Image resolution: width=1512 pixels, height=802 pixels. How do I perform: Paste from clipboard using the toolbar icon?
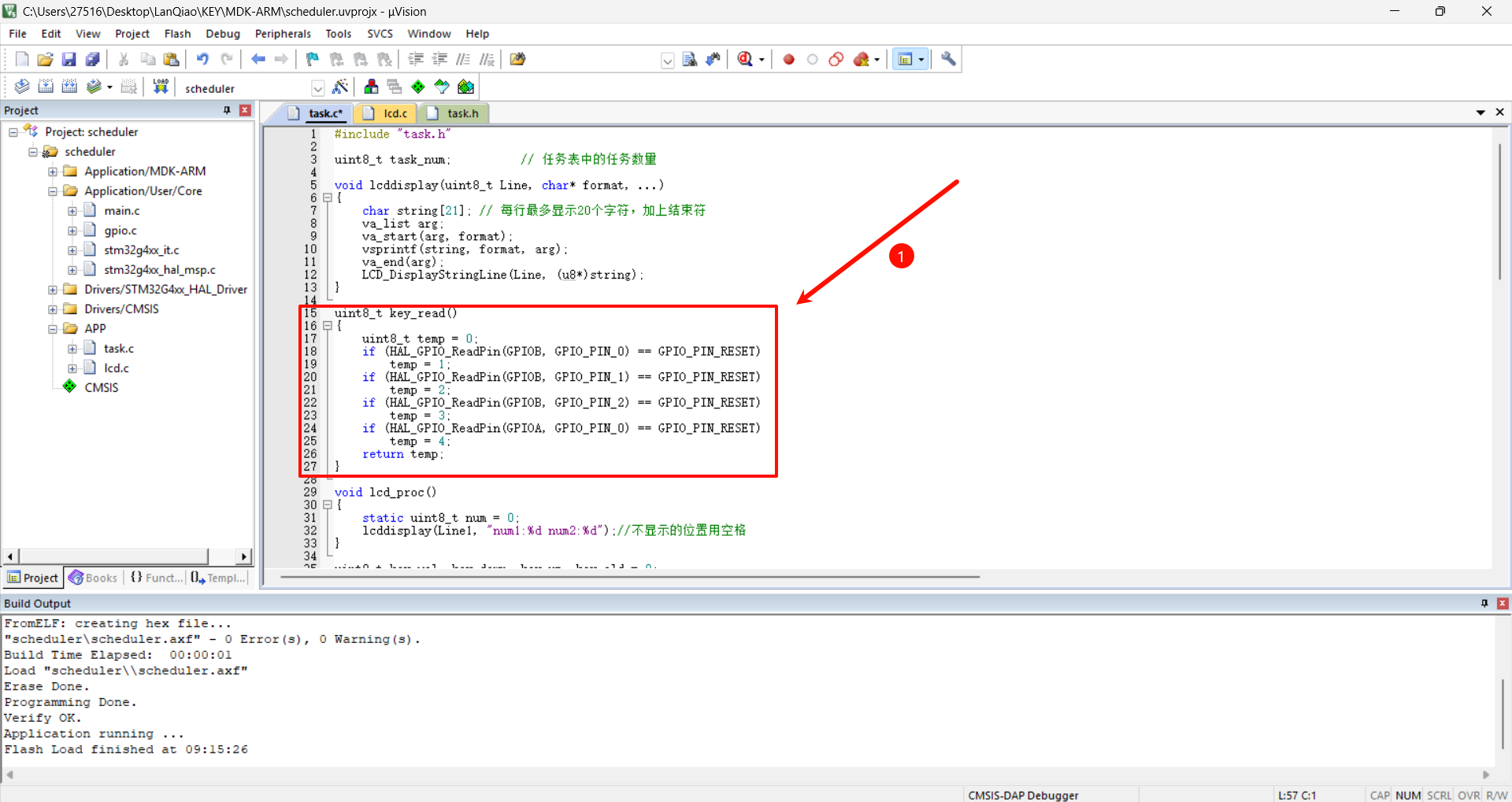point(171,59)
